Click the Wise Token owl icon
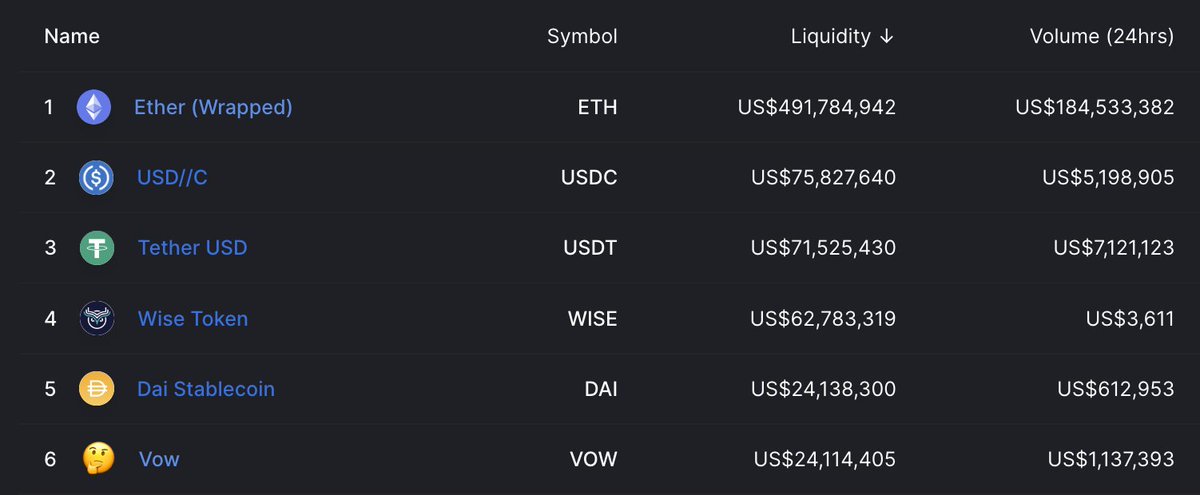The width and height of the screenshot is (1200, 495). (97, 319)
